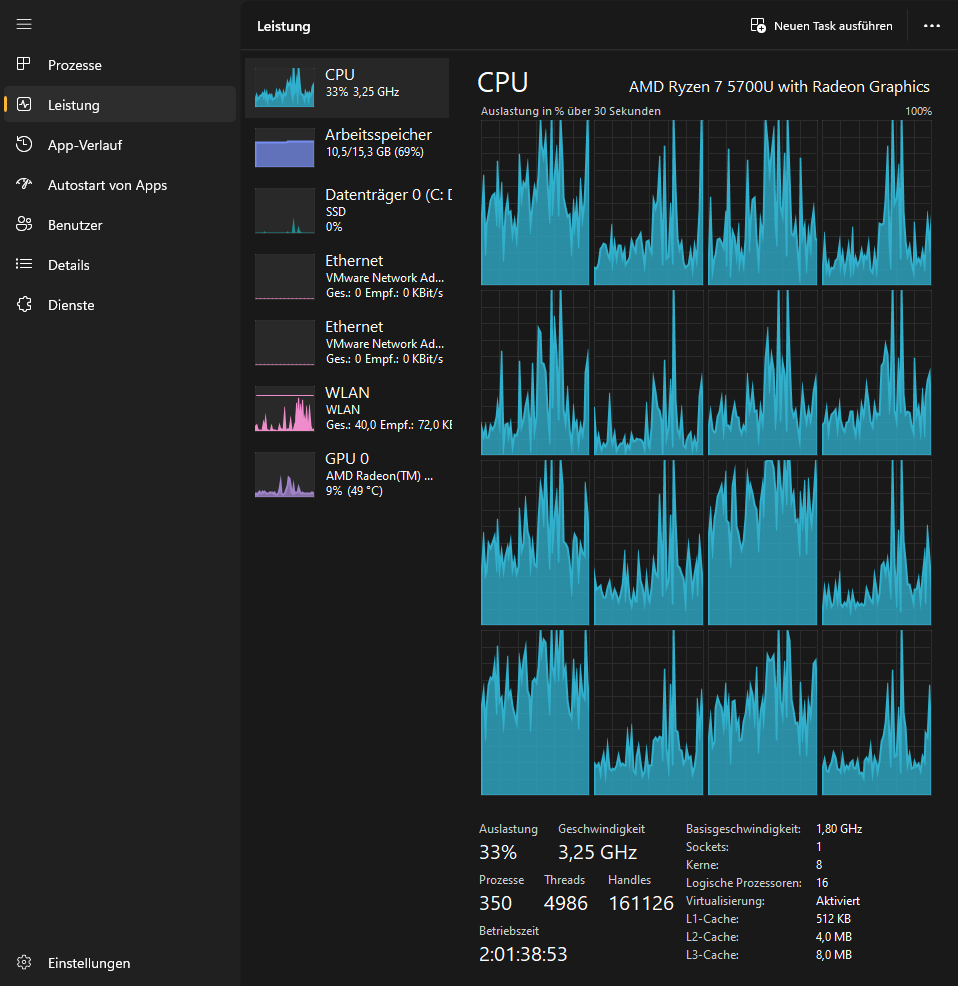
Task: Click the Benutzer people icon
Action: click(x=24, y=224)
